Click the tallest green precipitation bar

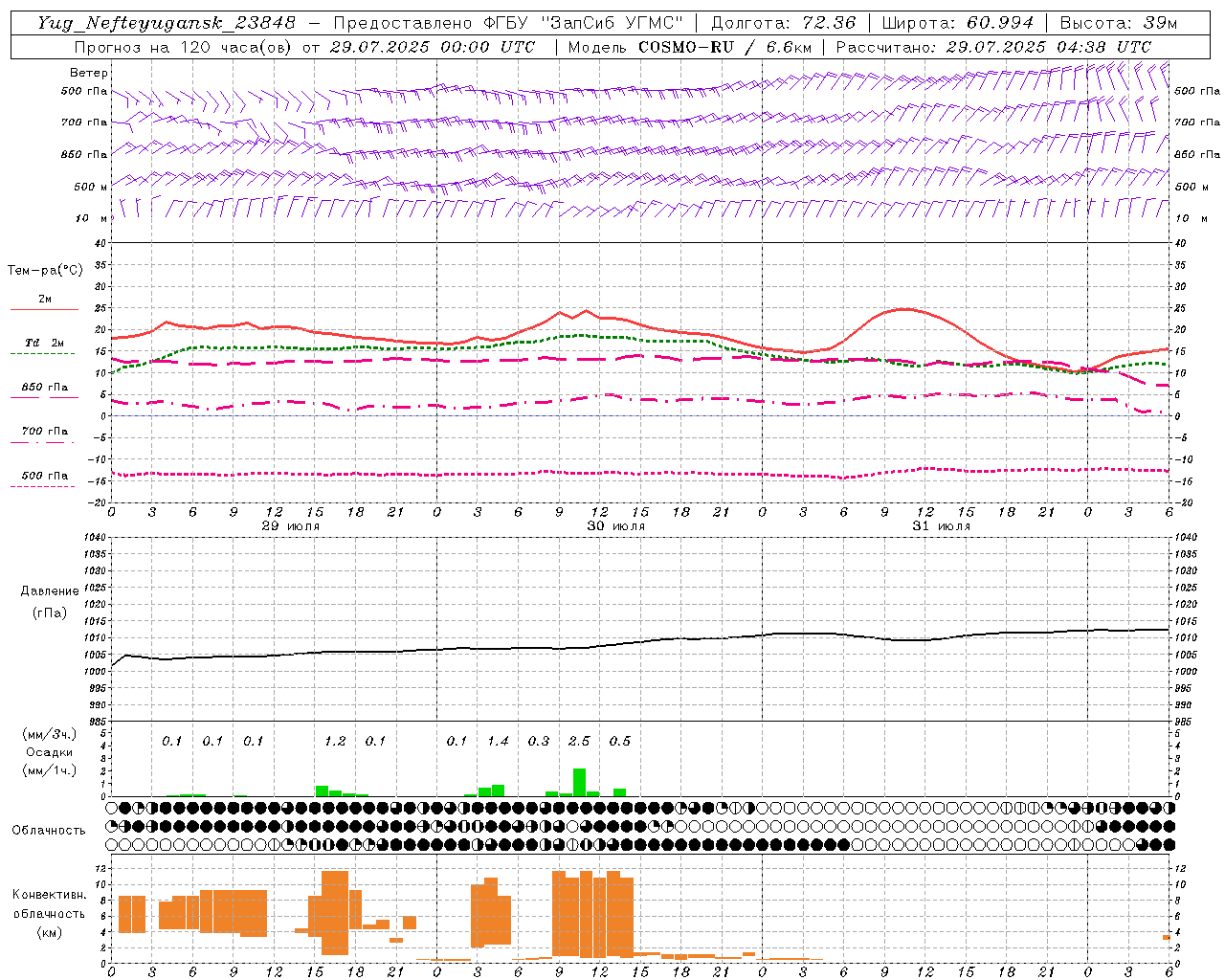(x=579, y=782)
